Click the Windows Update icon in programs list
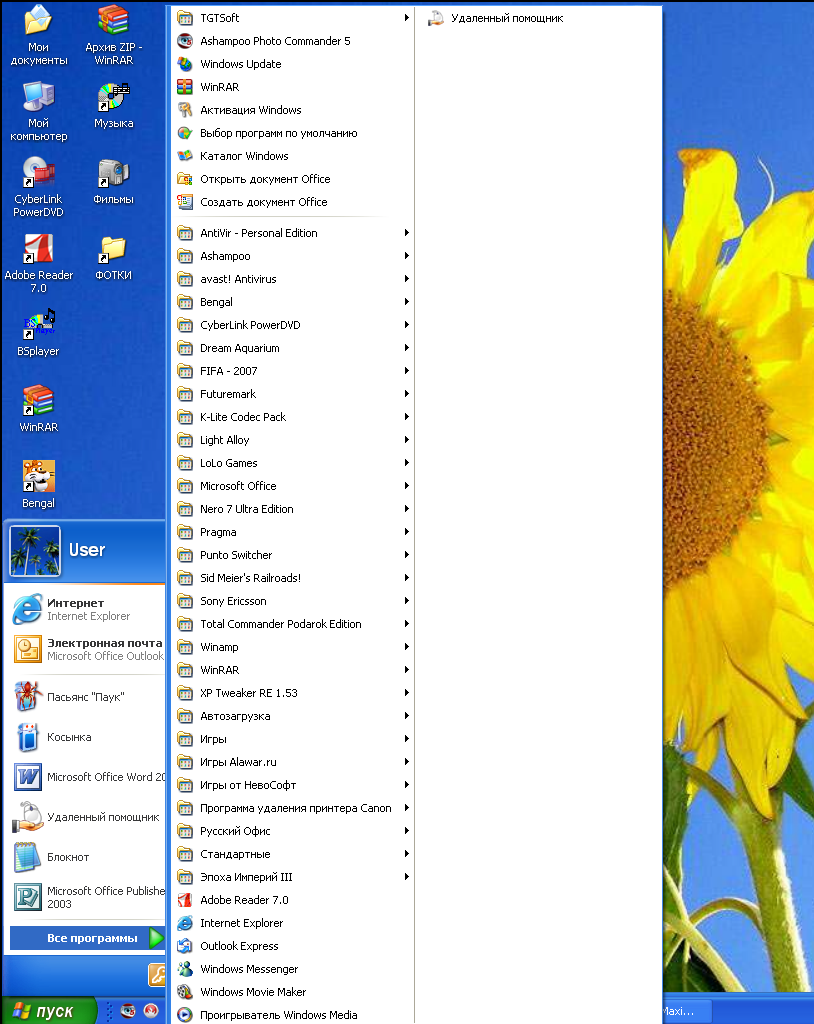The width and height of the screenshot is (814, 1024). point(185,64)
